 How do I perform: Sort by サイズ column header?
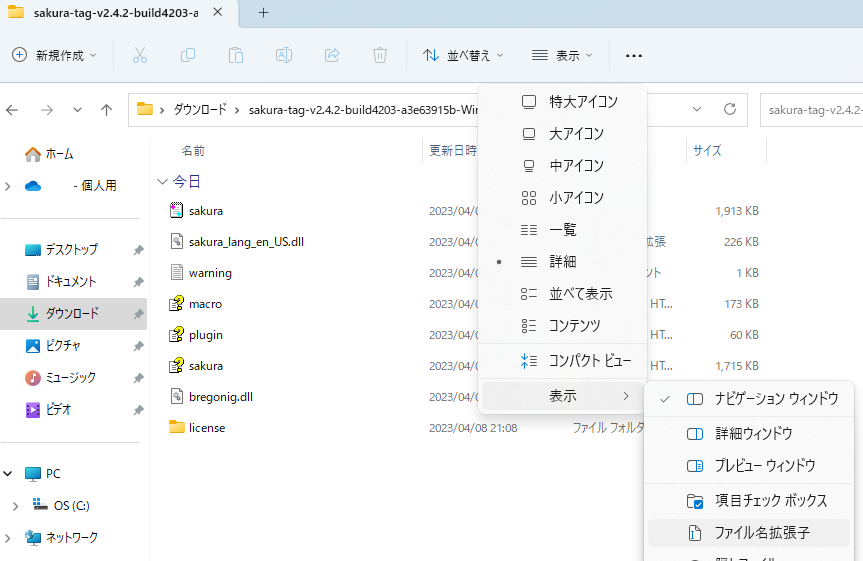click(707, 151)
